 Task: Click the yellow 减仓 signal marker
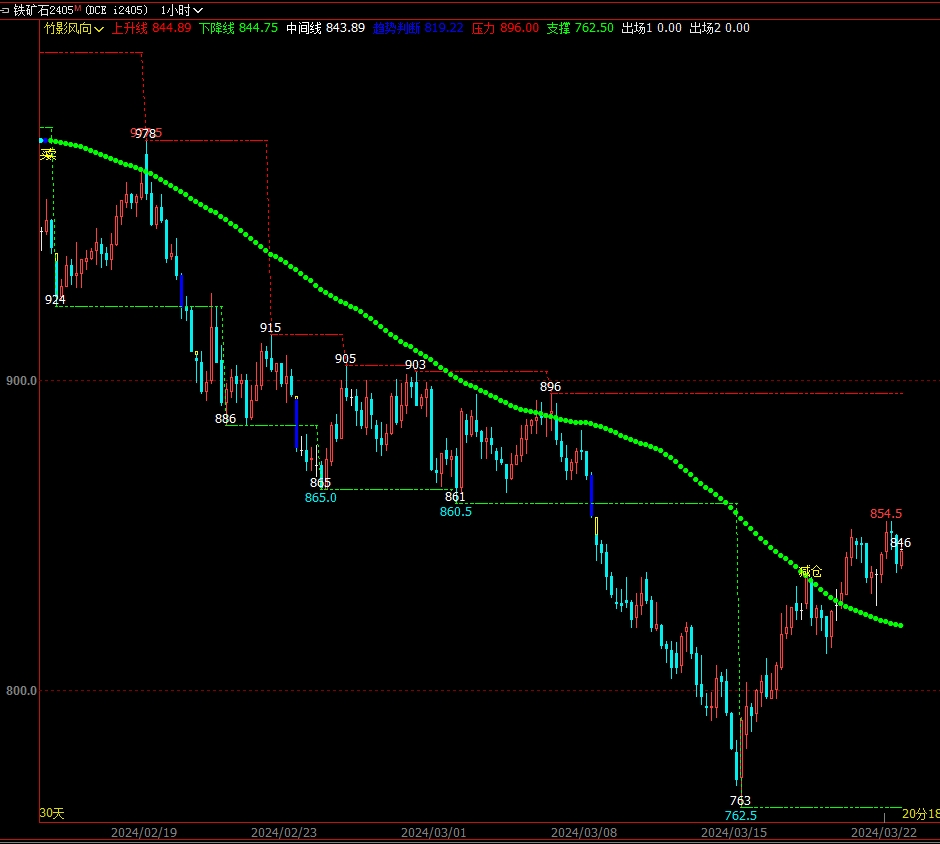pos(810,572)
